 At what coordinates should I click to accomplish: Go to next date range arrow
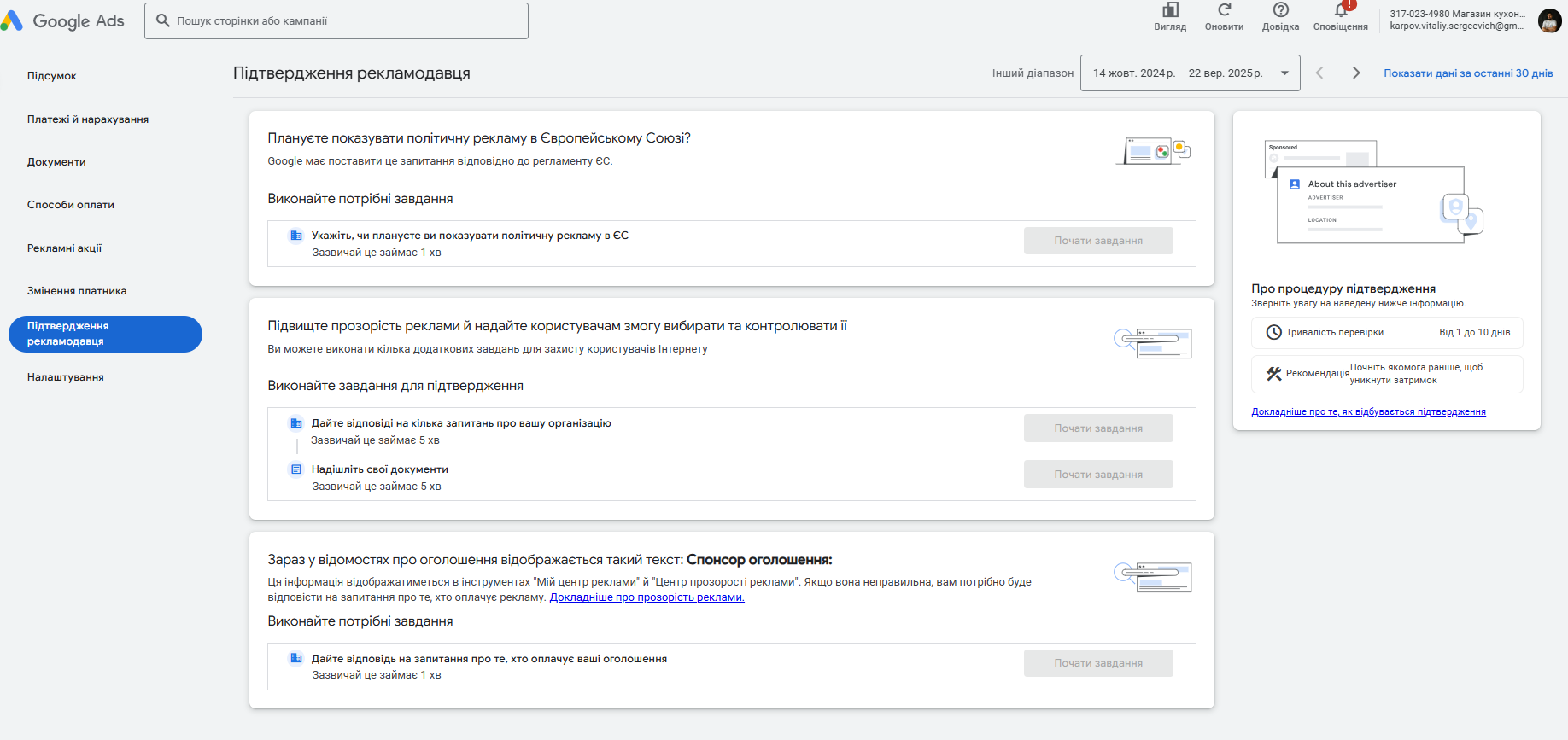(x=1356, y=73)
